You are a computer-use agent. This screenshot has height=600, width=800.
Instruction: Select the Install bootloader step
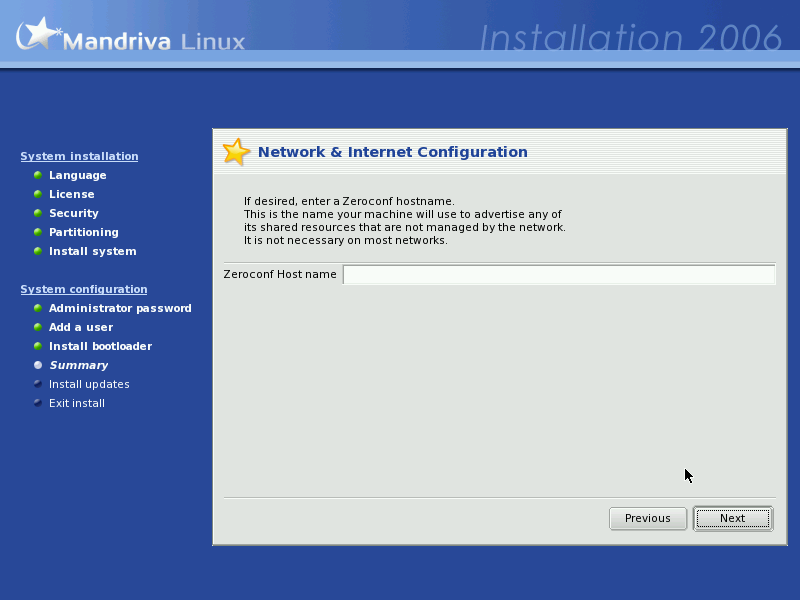(x=100, y=346)
